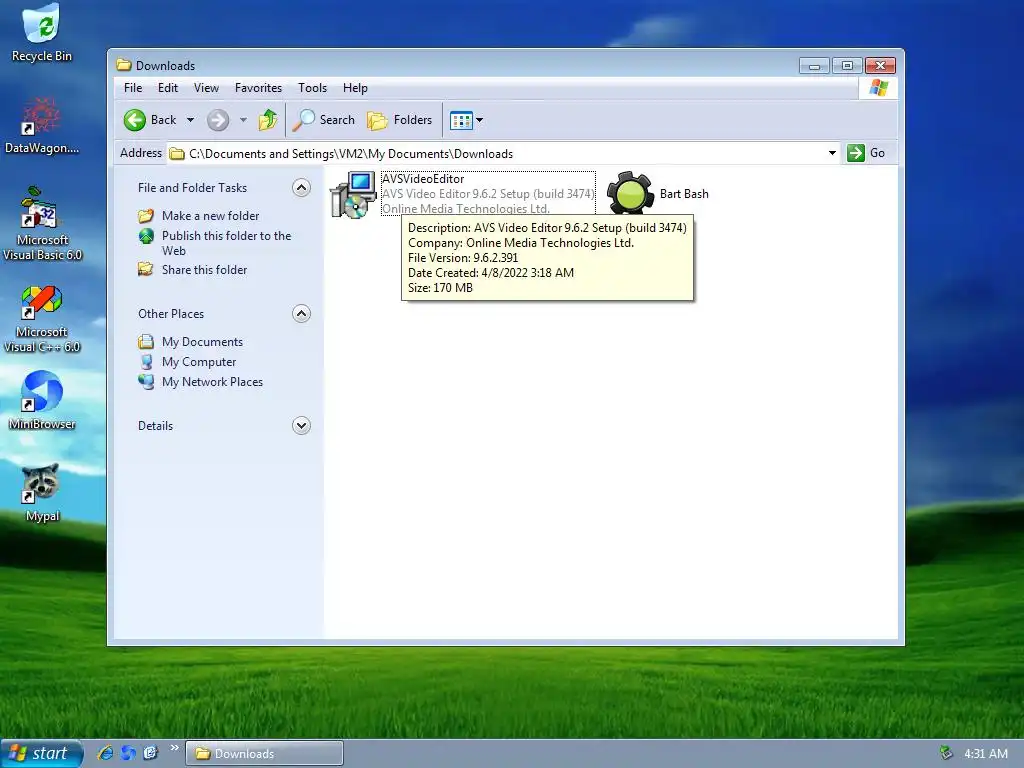Collapse the File and Folder Tasks panel

(301, 188)
